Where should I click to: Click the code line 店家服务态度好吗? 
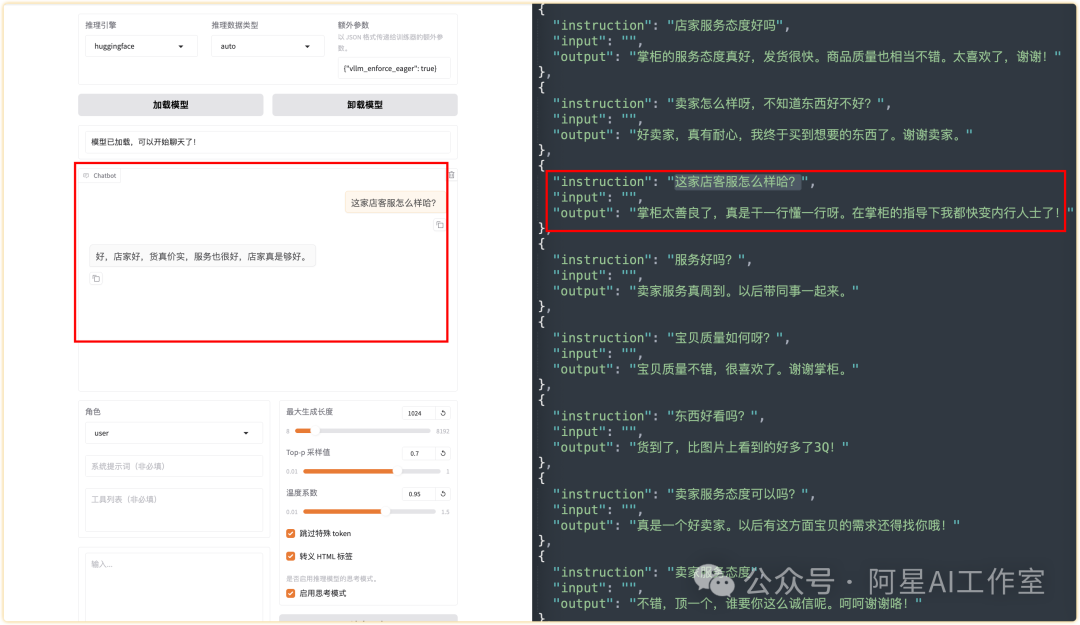[671, 25]
